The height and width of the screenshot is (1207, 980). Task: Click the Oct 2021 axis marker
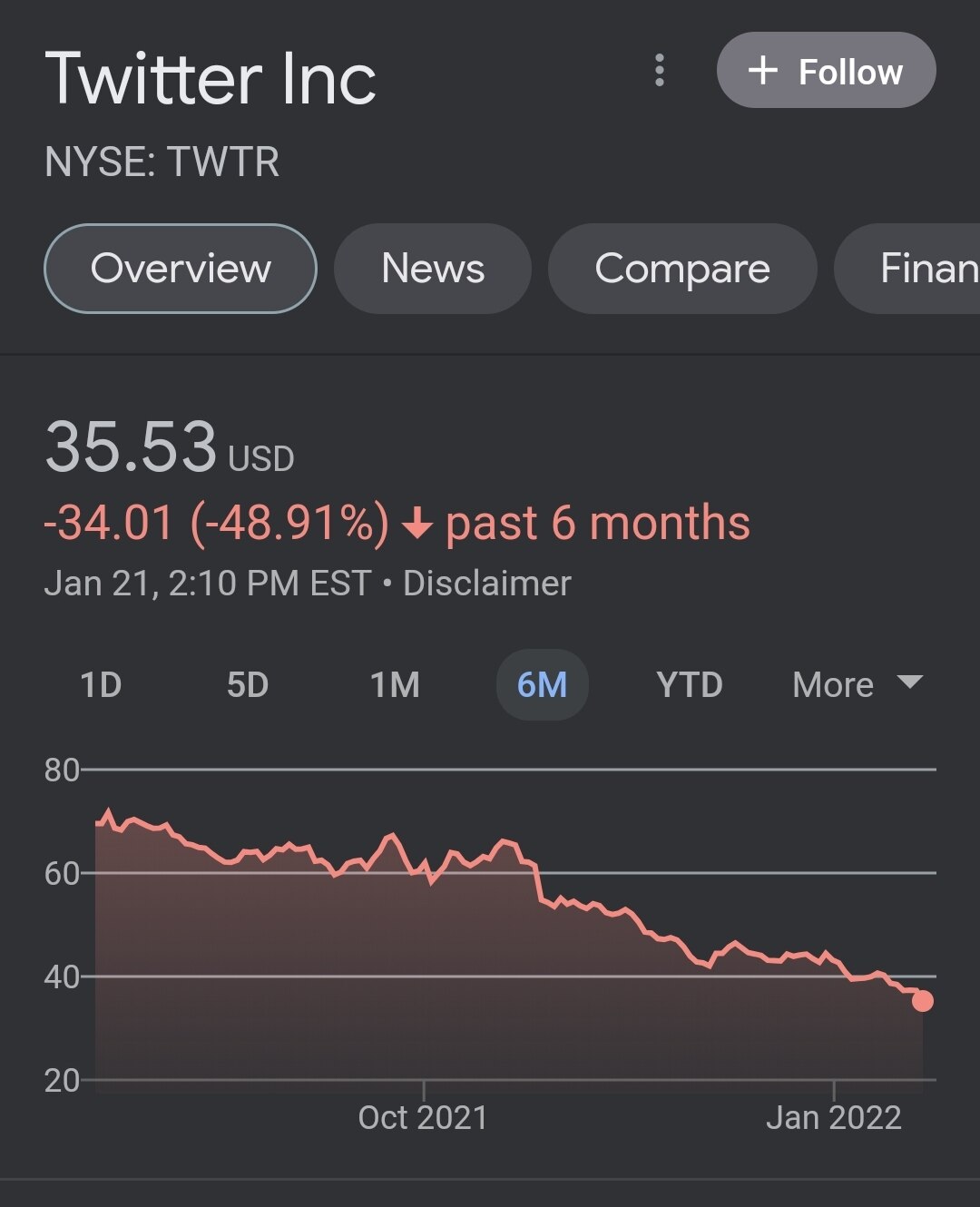tap(423, 1117)
